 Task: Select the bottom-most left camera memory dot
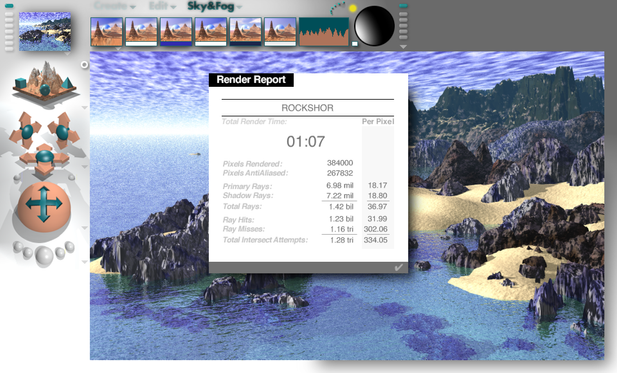9,49
